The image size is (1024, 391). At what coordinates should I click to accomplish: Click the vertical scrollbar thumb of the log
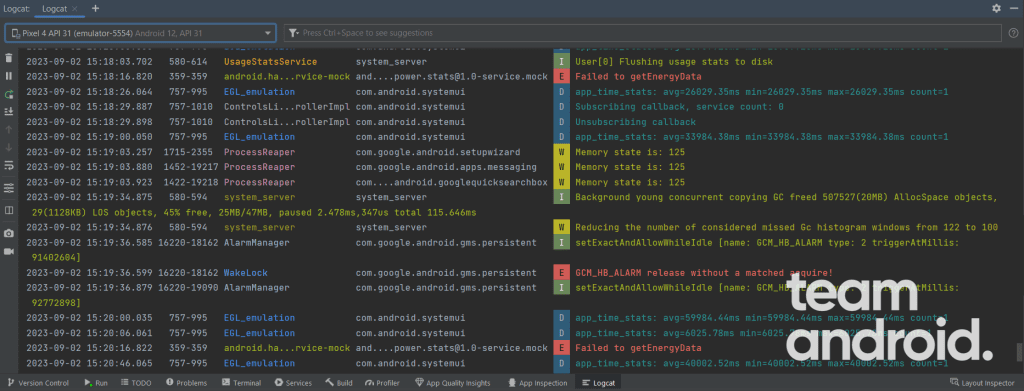[x=1019, y=352]
